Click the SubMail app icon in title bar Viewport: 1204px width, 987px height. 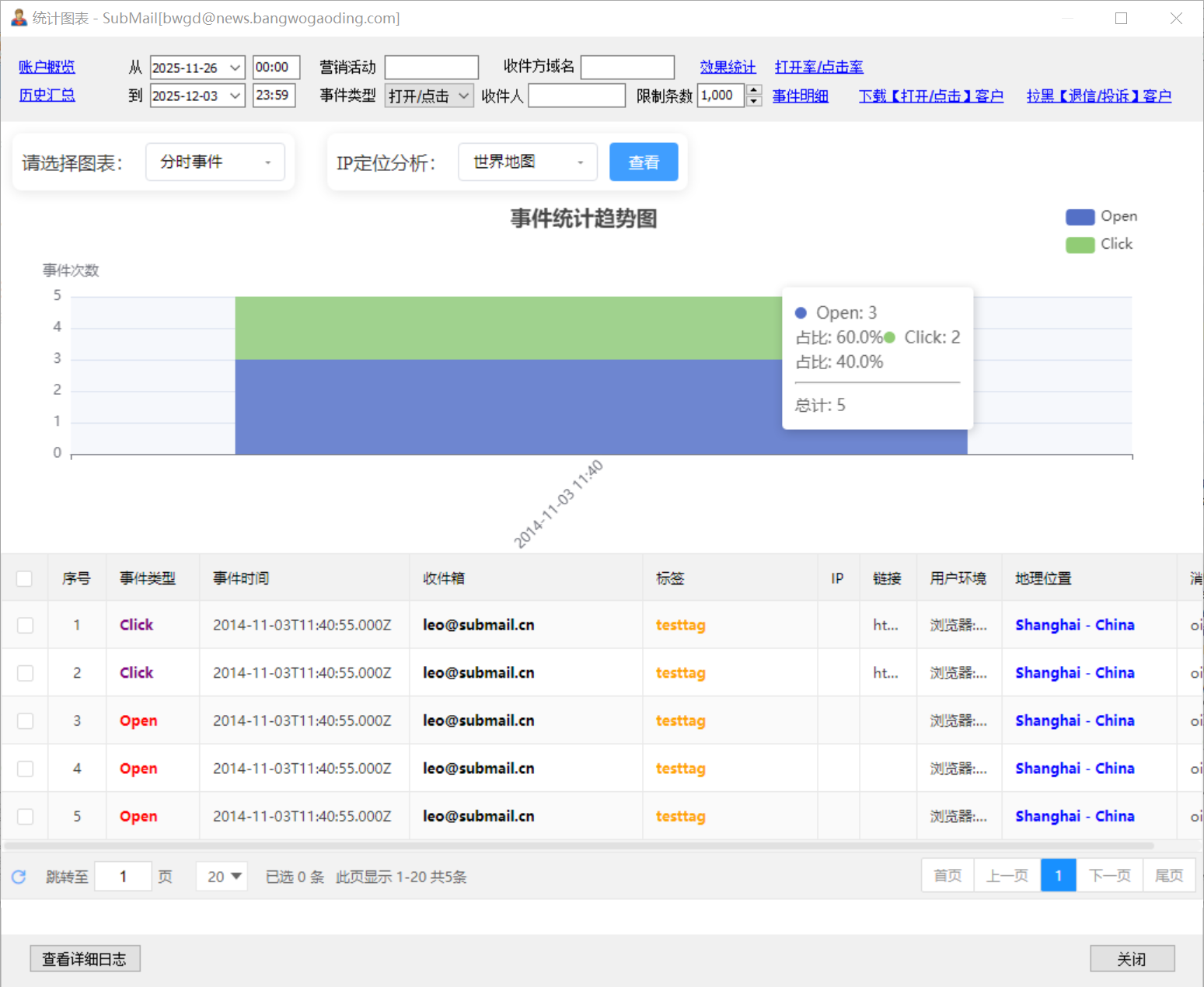pos(19,18)
